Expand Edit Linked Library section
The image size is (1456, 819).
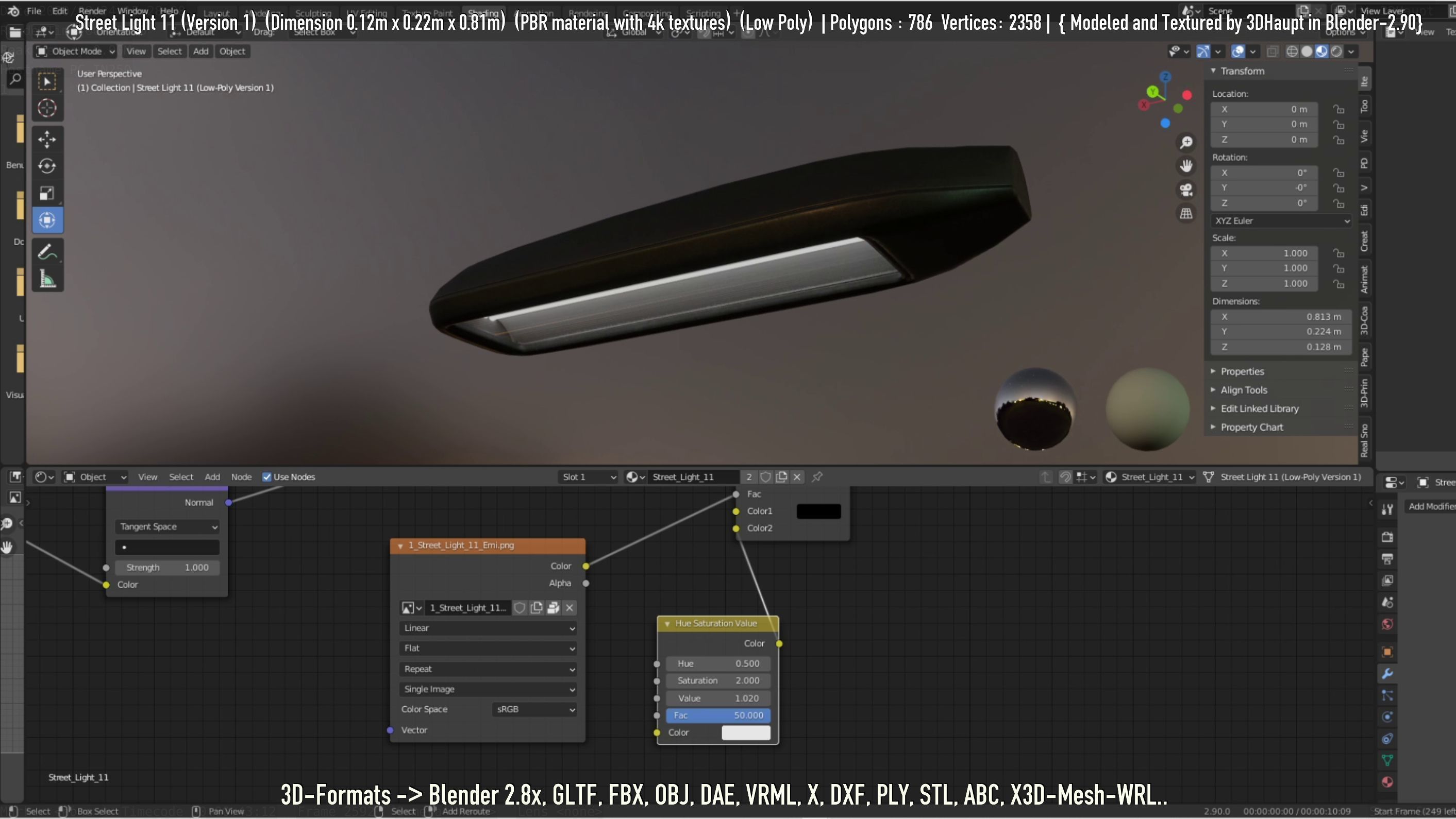[x=1259, y=408]
